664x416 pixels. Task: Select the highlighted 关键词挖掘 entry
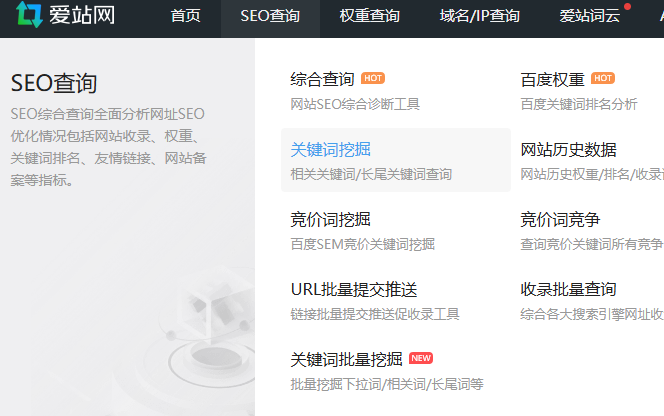coord(330,150)
